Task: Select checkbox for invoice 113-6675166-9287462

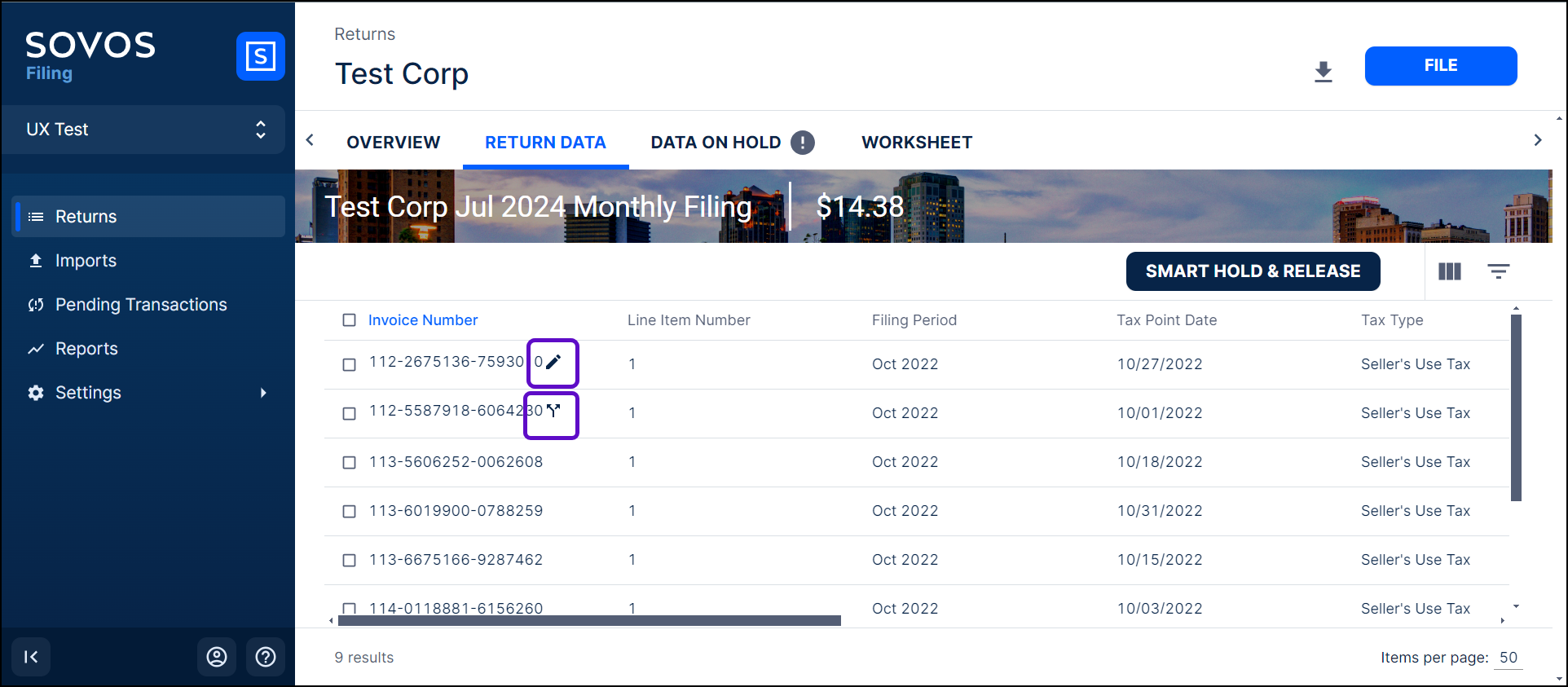Action: 350,560
